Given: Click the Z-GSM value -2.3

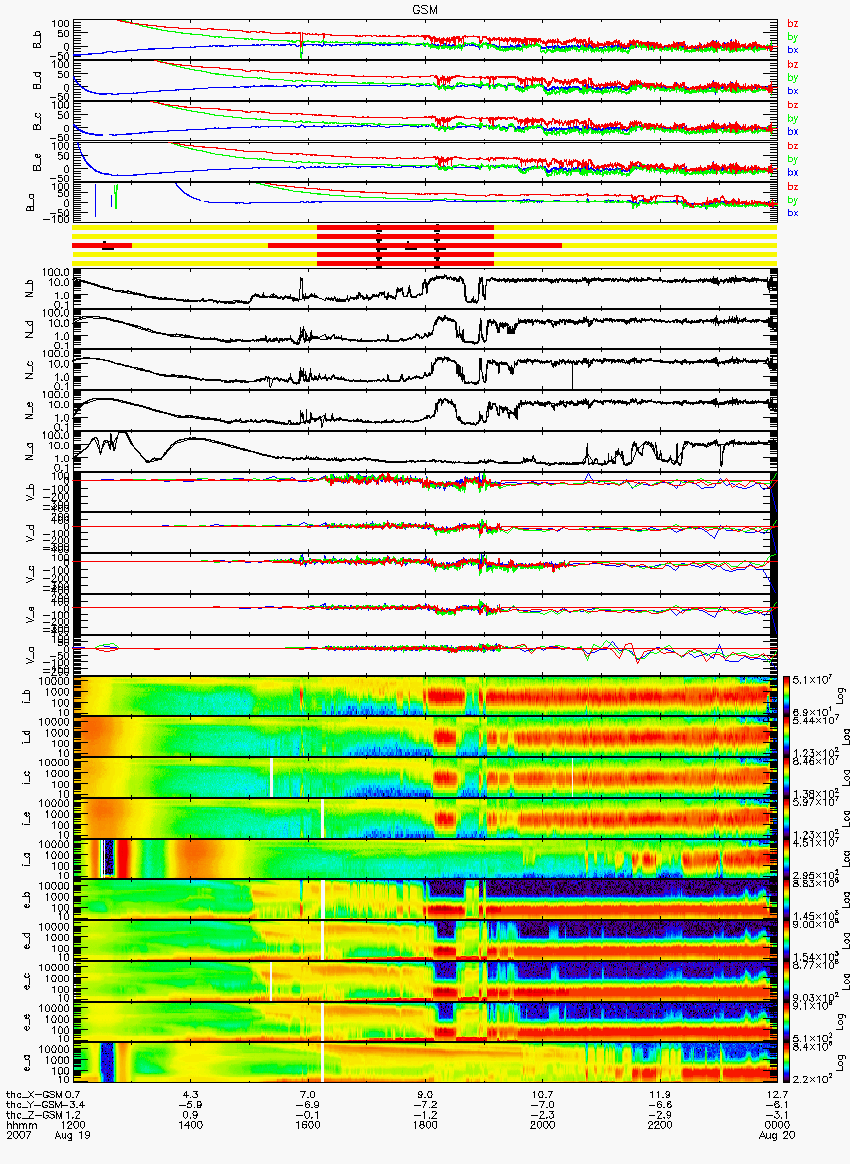Looking at the screenshot, I should [x=543, y=1115].
